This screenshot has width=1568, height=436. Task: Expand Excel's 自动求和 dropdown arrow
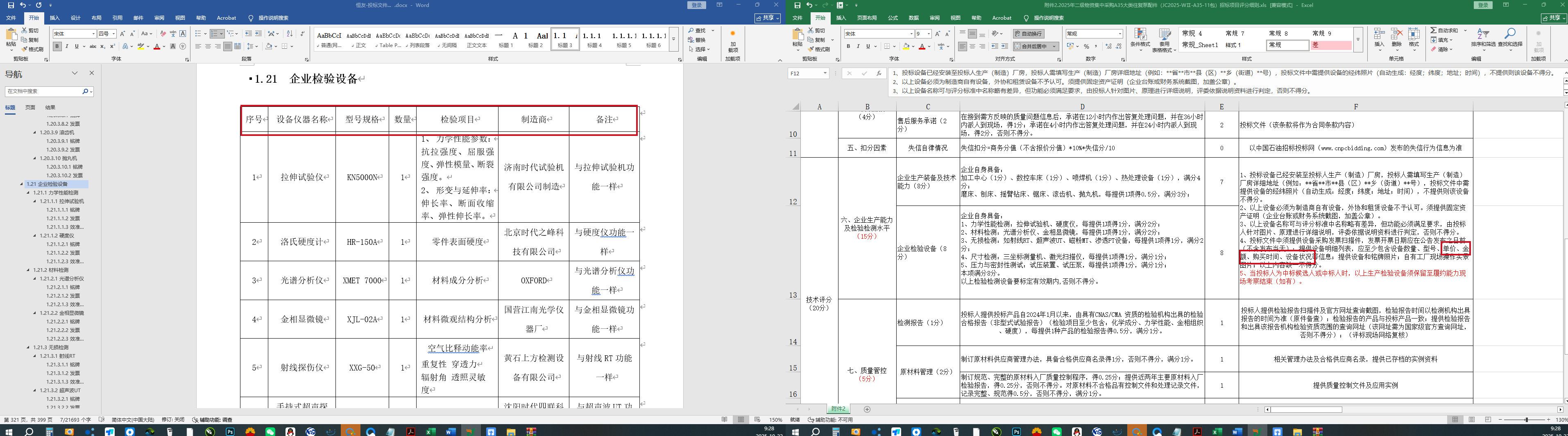click(1465, 30)
